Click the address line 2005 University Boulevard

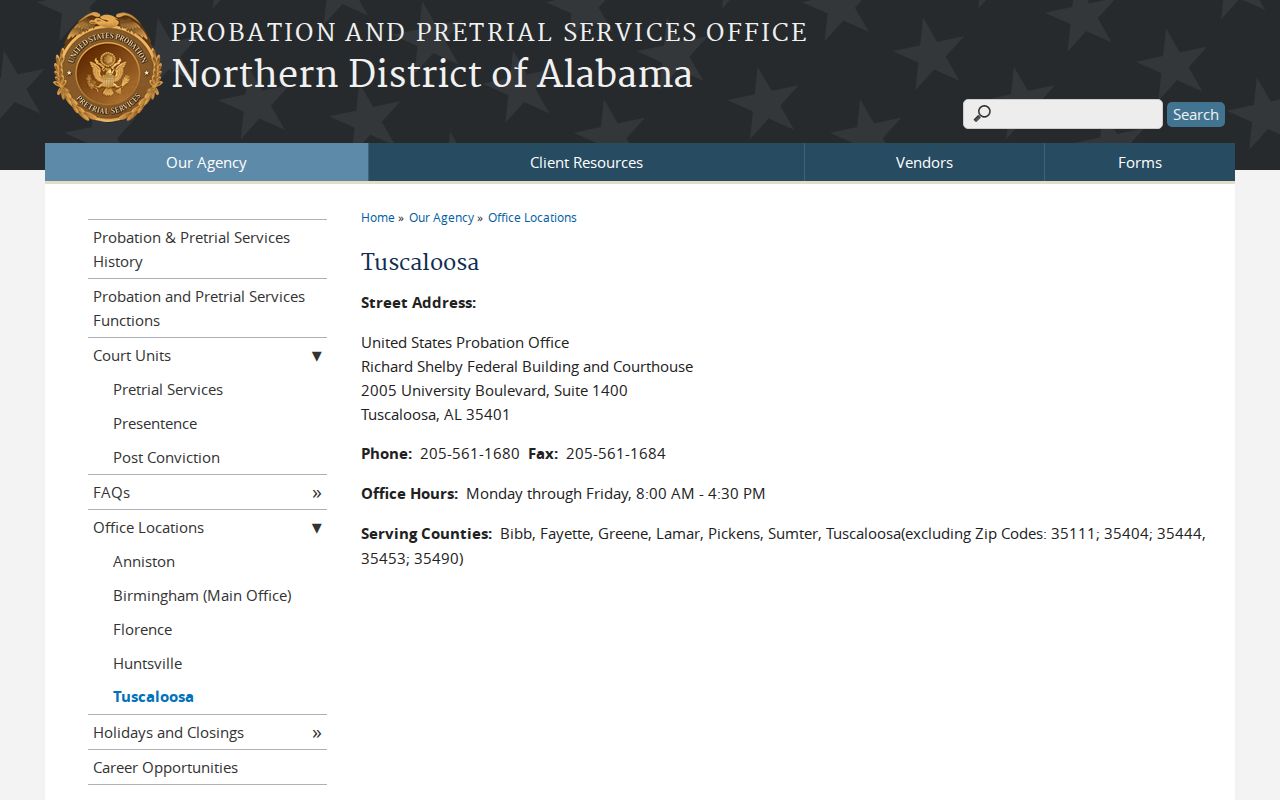[x=494, y=391]
